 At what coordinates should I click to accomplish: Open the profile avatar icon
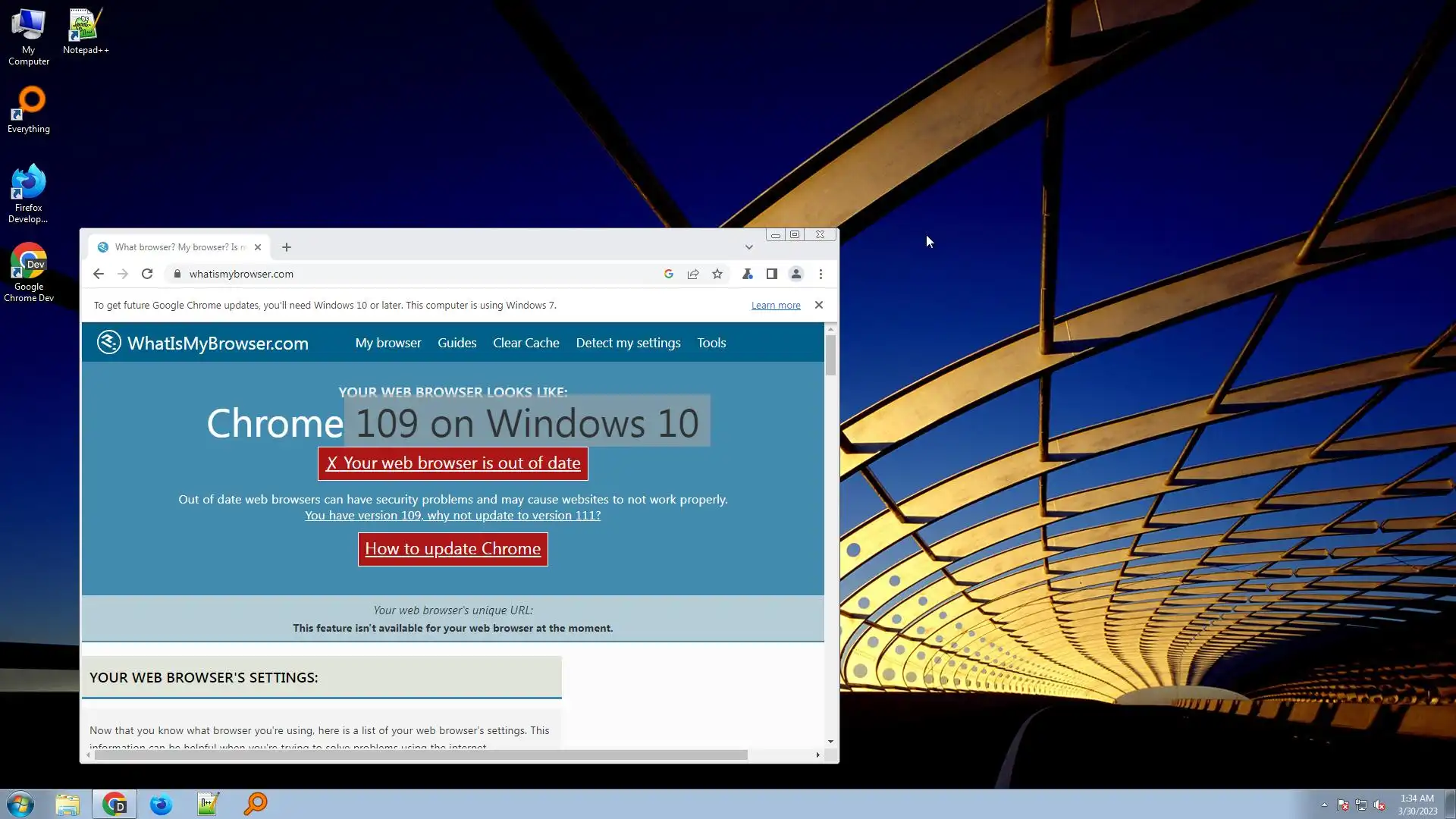(x=795, y=274)
